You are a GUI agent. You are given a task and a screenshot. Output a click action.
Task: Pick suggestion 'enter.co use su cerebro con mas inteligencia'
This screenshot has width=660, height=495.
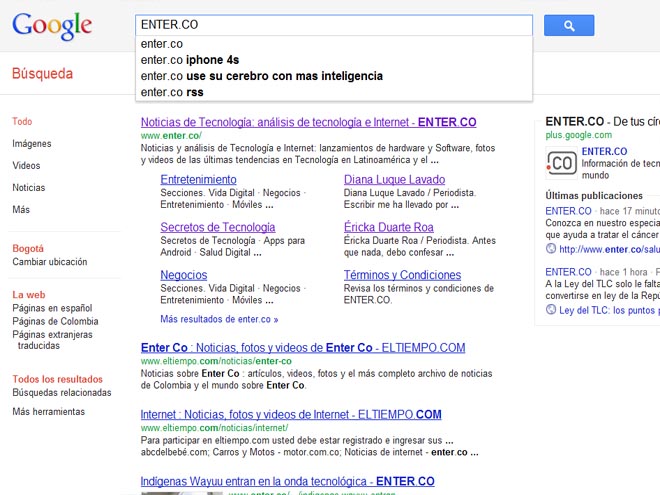click(x=262, y=76)
